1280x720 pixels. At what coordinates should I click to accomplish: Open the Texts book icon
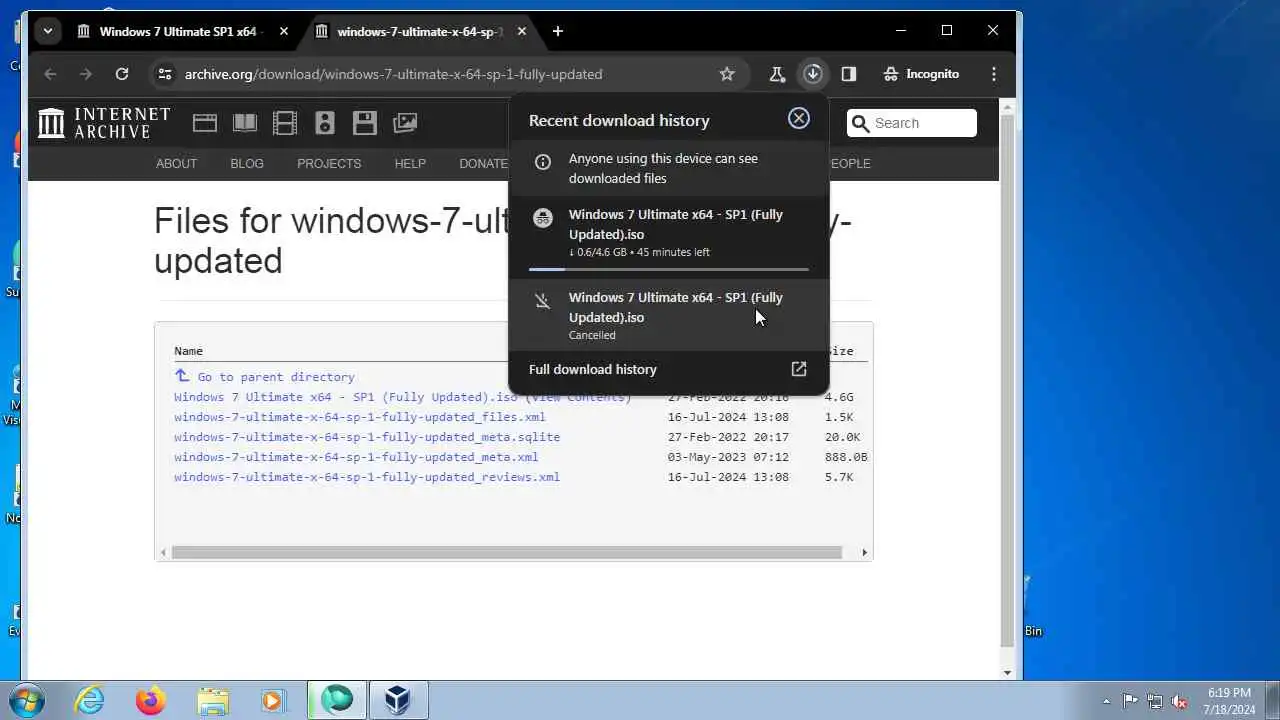coord(245,123)
